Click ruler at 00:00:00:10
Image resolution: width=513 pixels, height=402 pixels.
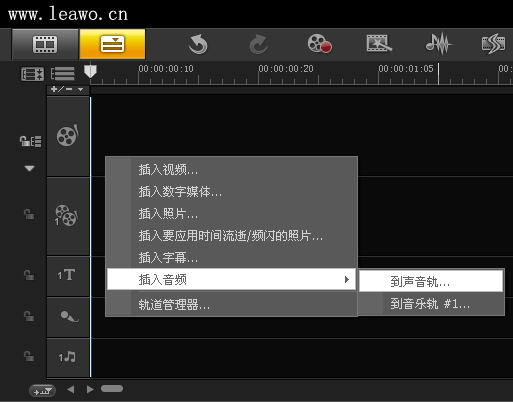coord(166,69)
